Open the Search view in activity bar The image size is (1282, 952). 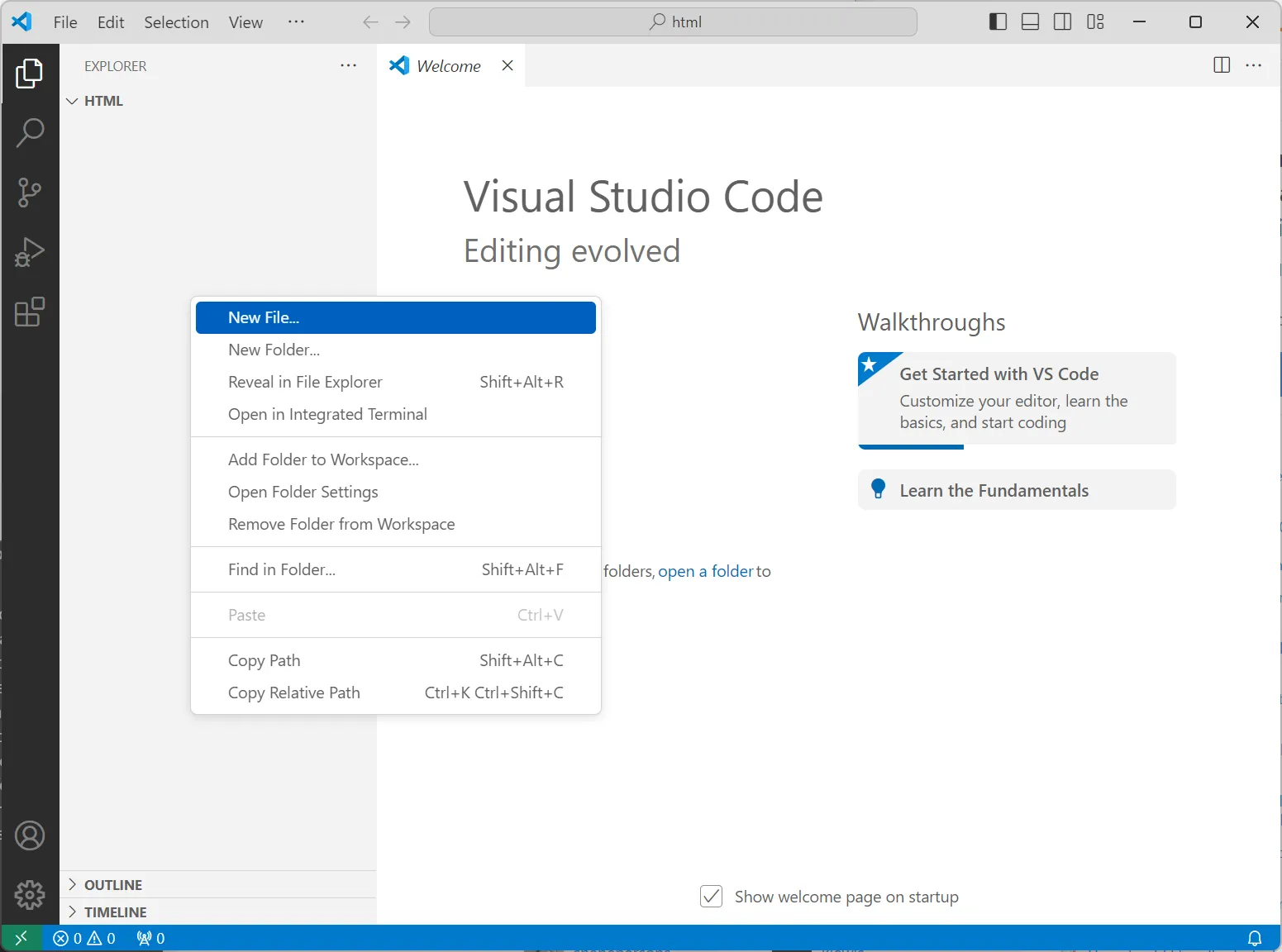click(x=30, y=132)
